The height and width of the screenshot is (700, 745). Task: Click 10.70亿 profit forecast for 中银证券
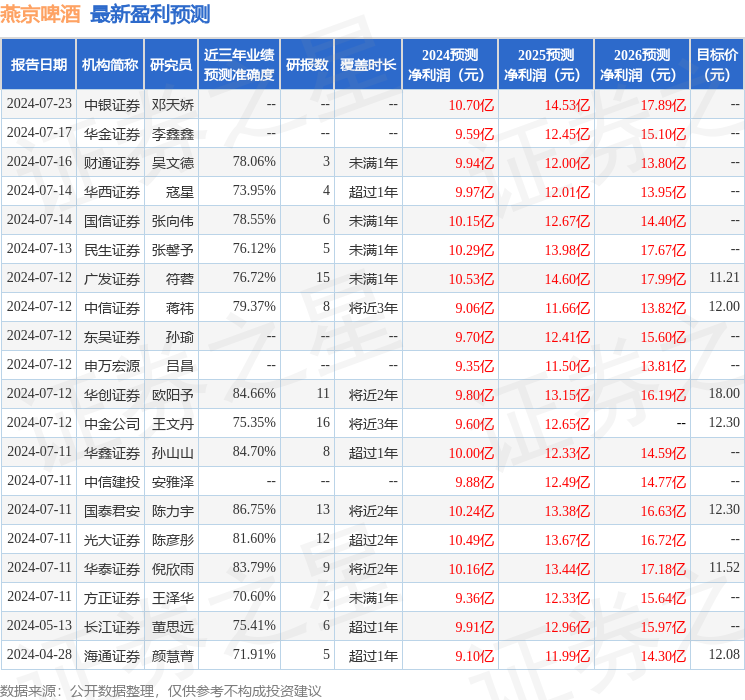tap(471, 105)
